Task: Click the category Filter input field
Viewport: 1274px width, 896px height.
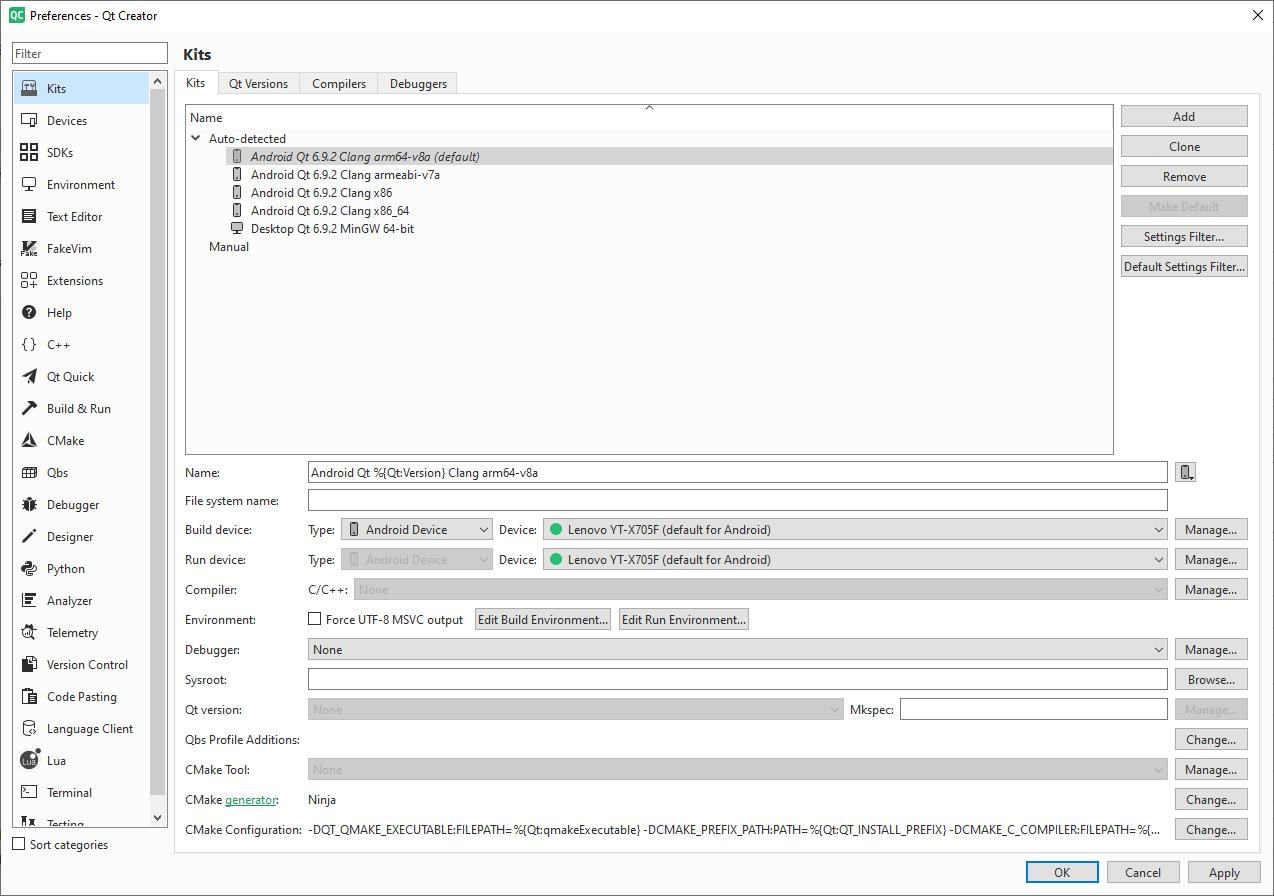Action: [x=90, y=54]
